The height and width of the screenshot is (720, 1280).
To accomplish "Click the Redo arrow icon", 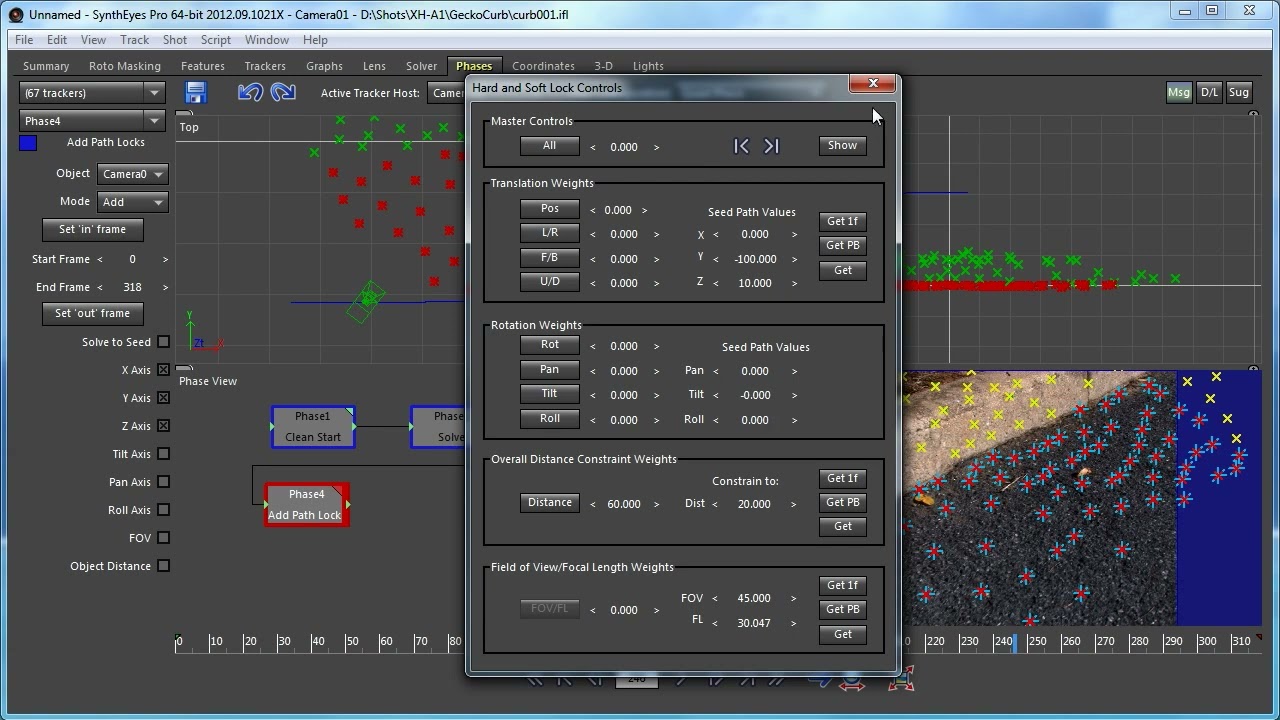I will (x=283, y=93).
